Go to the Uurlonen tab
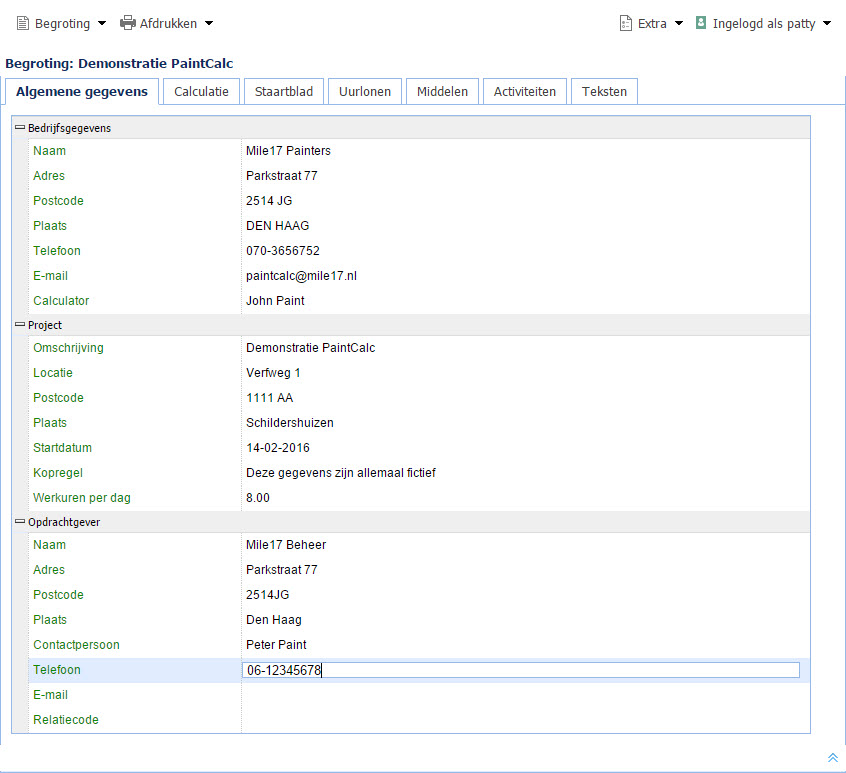This screenshot has height=773, width=846. coord(365,91)
